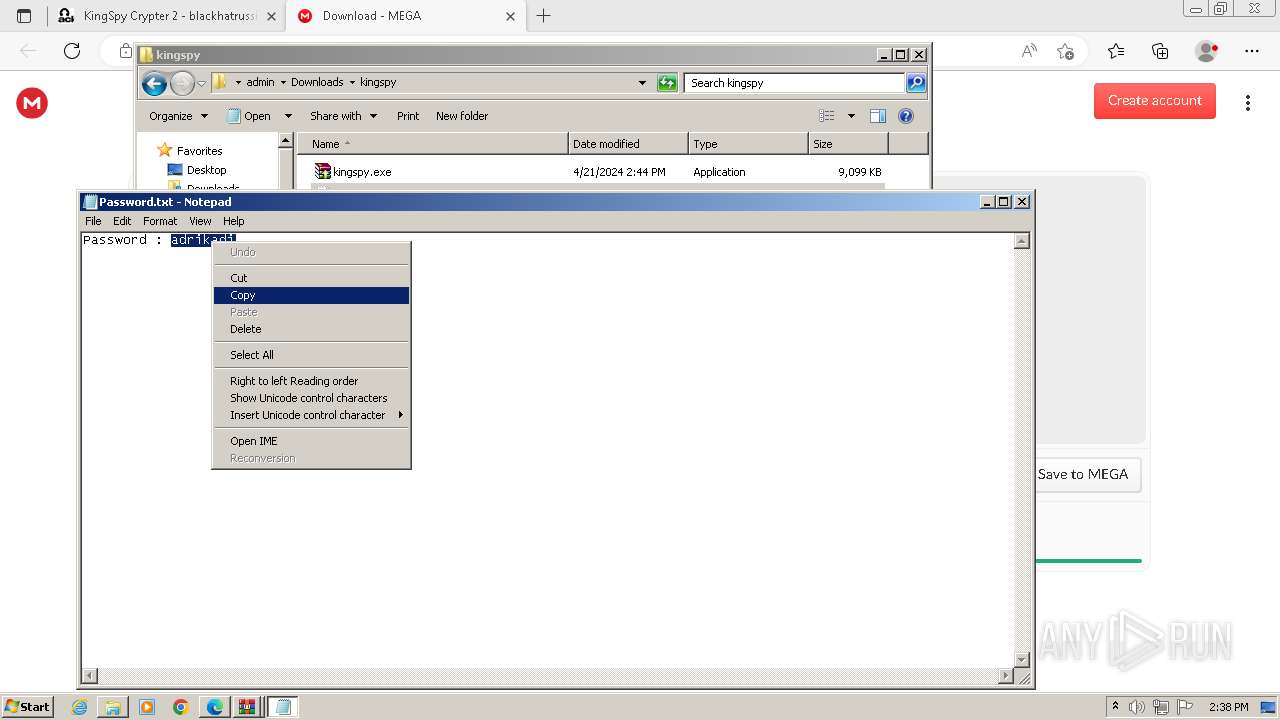This screenshot has height=720, width=1280.
Task: Click Edge profile avatar
Action: click(1207, 51)
